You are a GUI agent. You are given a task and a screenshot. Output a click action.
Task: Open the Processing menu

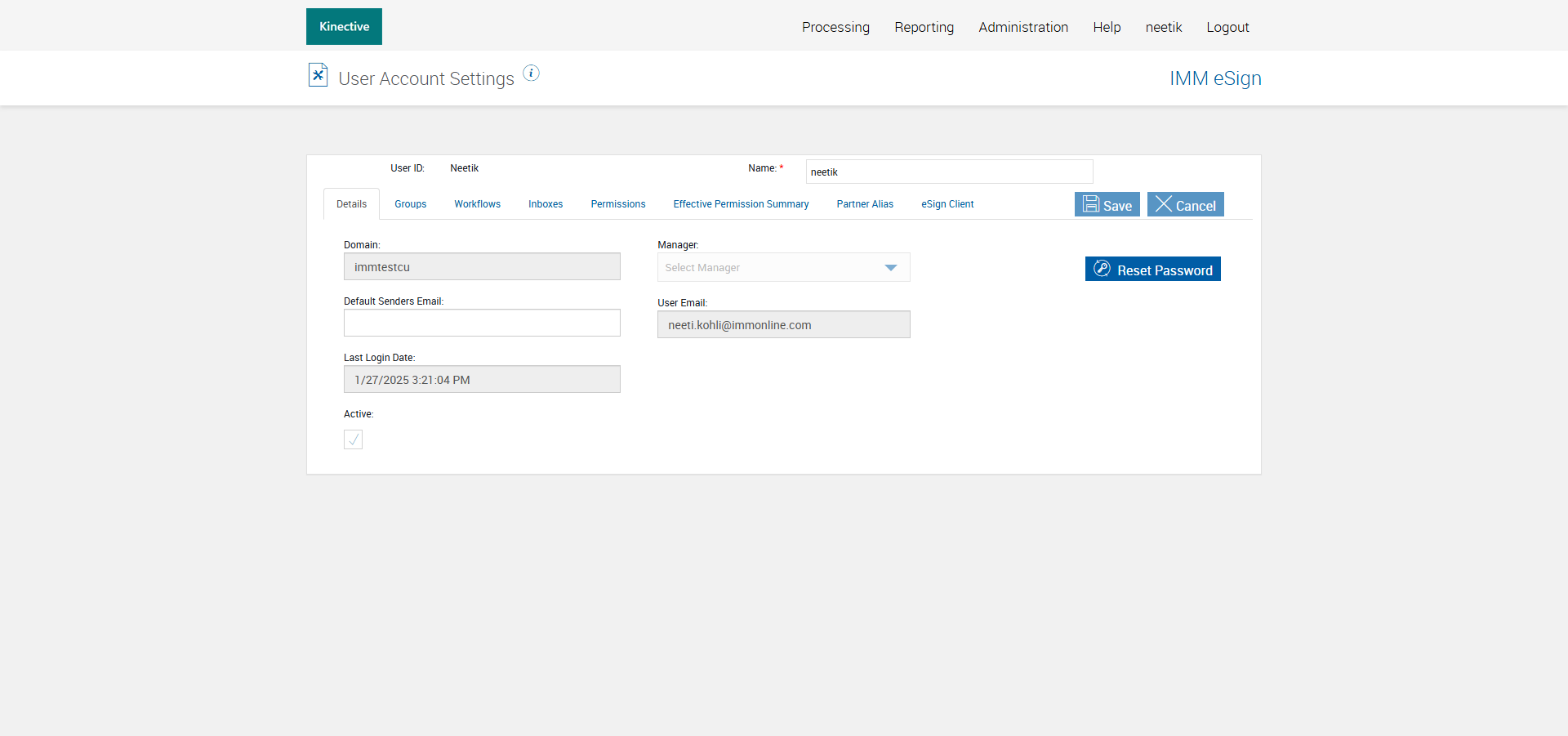coord(835,27)
